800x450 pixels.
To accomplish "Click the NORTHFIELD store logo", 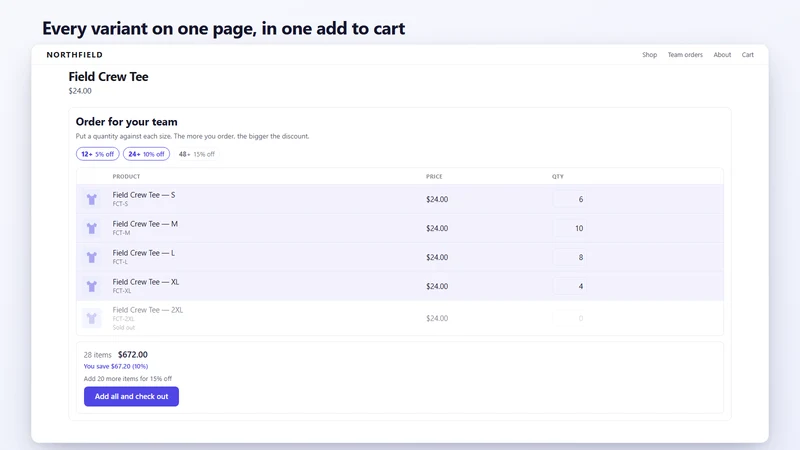I will [x=74, y=55].
